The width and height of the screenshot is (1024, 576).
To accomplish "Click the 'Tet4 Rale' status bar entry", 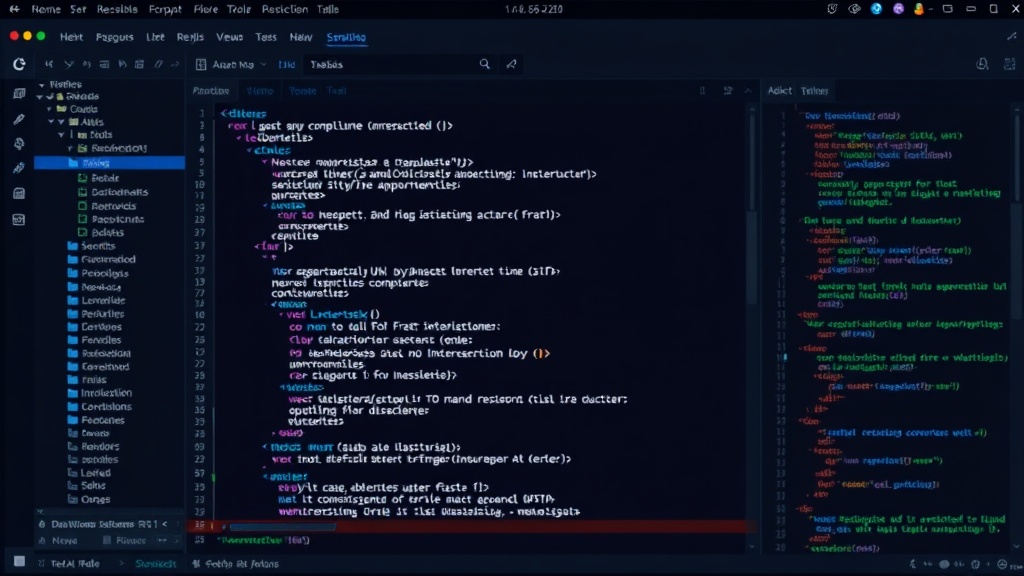I will pyautogui.click(x=75, y=564).
